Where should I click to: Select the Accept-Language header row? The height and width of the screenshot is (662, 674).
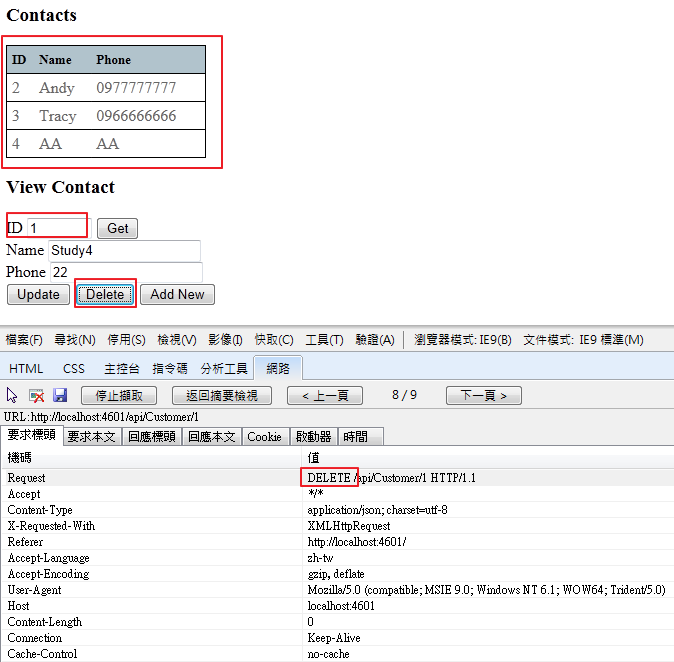[337, 558]
